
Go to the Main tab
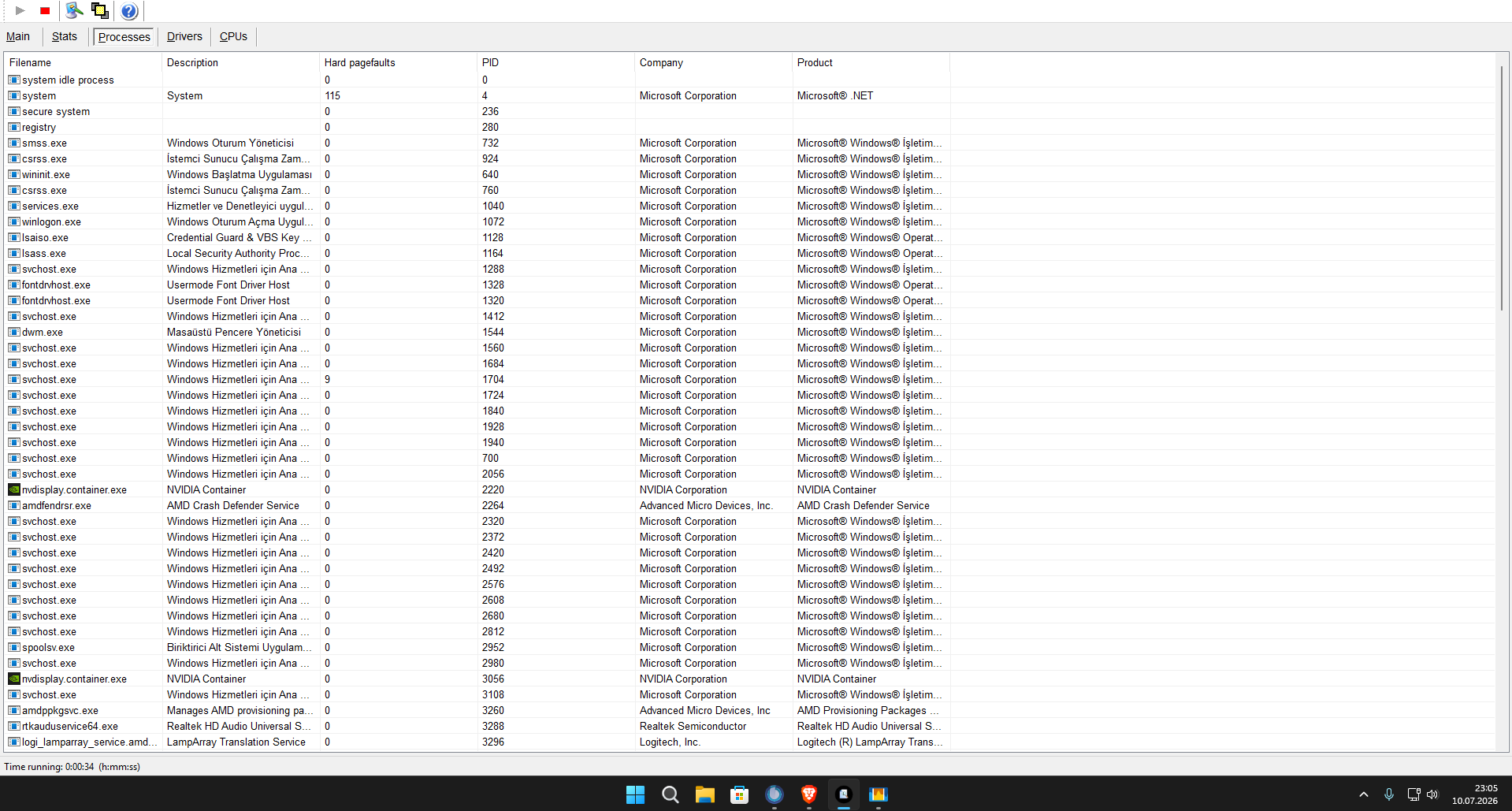[x=18, y=36]
